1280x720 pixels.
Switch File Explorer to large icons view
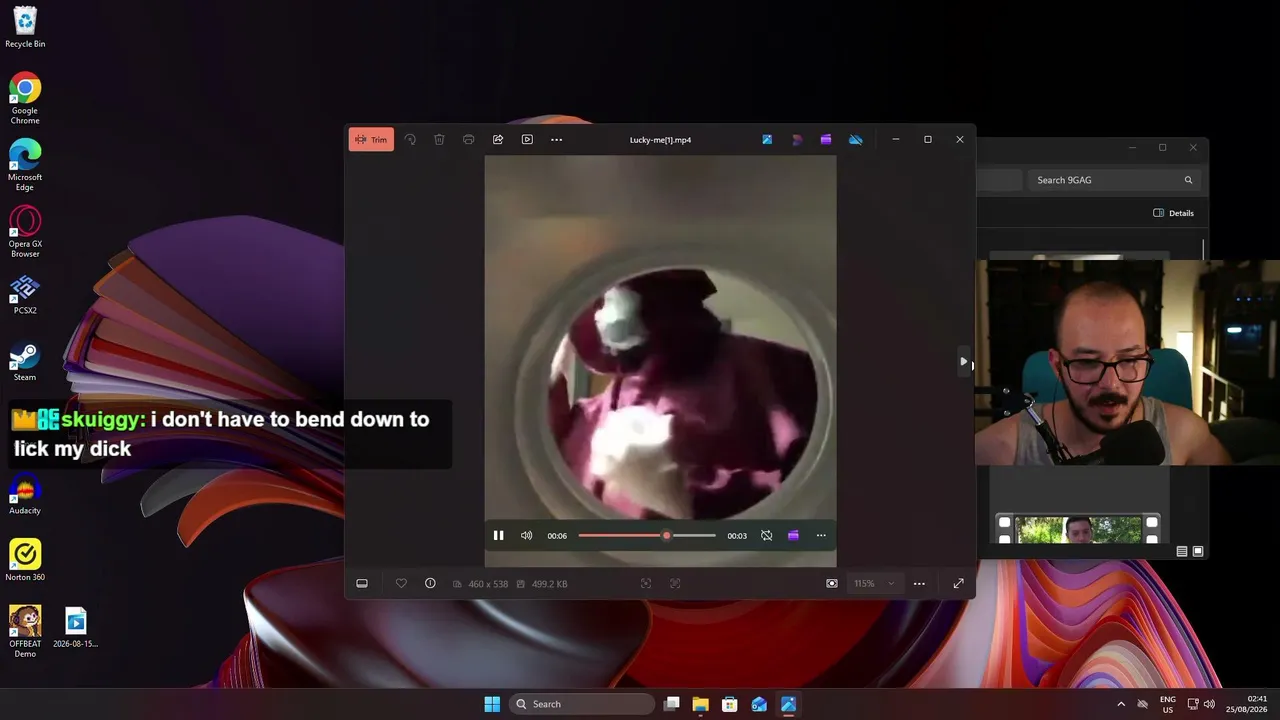pos(1198,551)
